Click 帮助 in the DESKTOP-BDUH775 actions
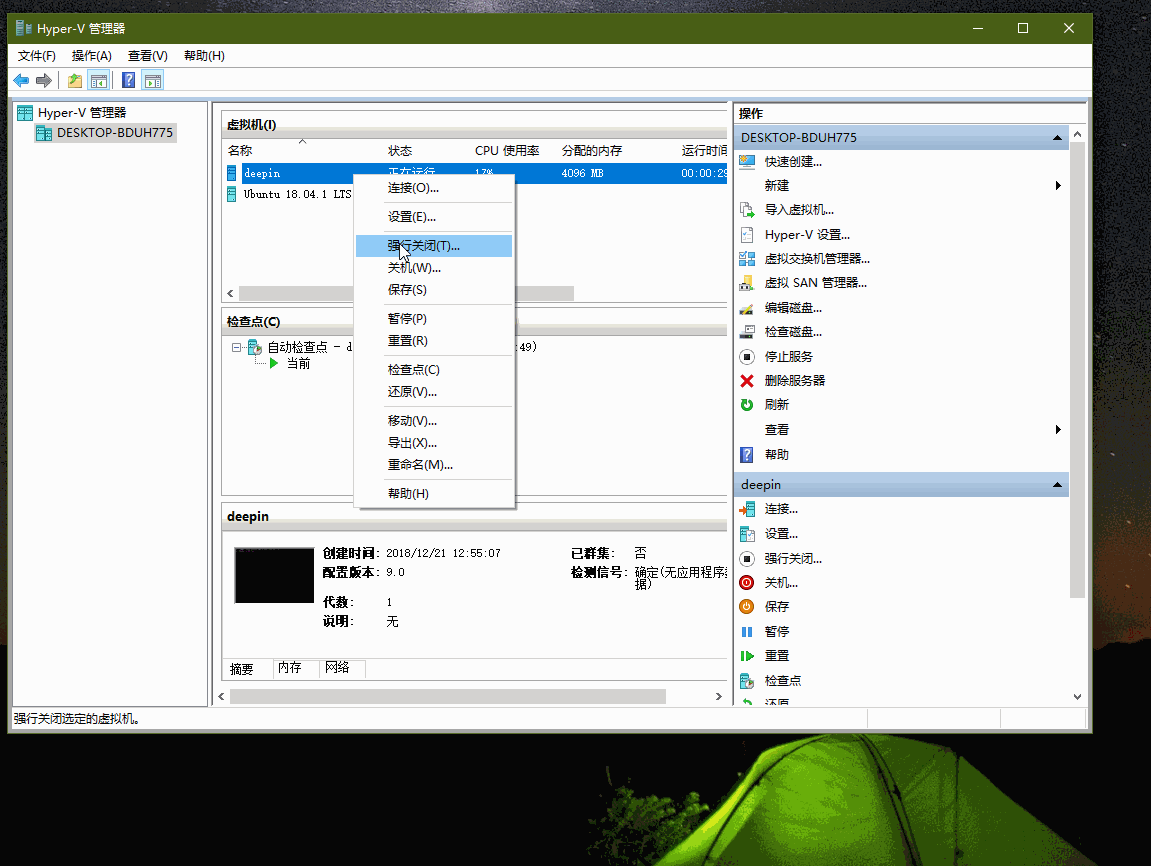1151x866 pixels. tap(777, 455)
